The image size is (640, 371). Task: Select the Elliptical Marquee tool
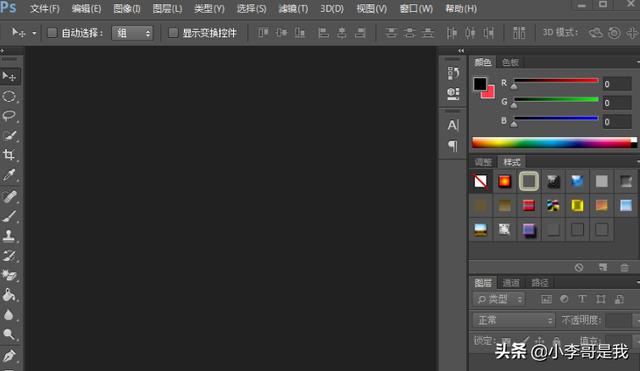9,96
